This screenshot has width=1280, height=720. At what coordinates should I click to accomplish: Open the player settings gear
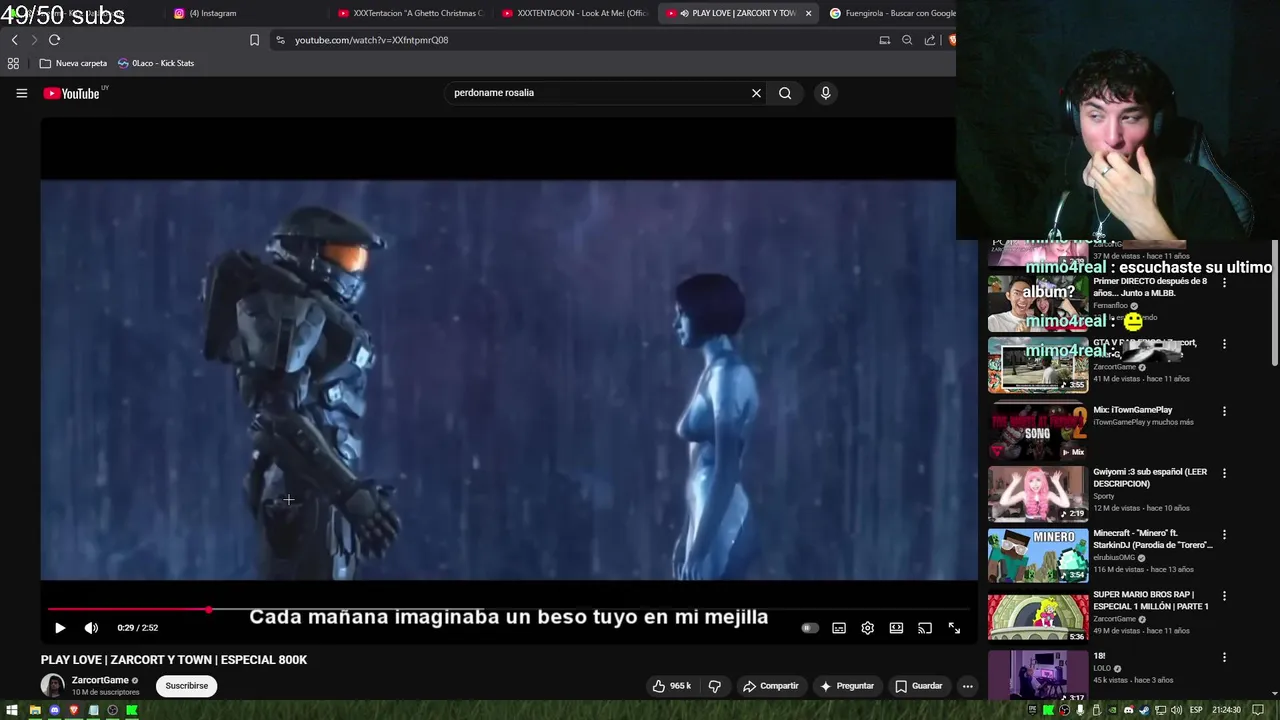(868, 628)
